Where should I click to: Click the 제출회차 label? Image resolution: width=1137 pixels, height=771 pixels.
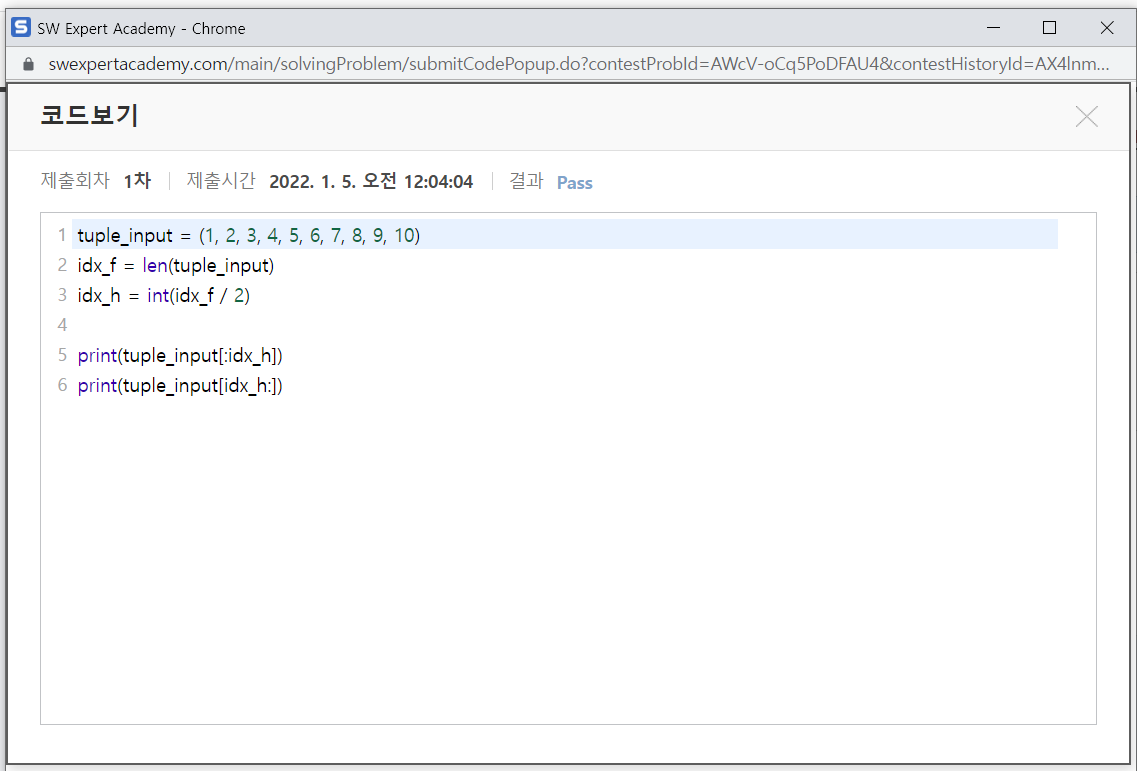75,181
